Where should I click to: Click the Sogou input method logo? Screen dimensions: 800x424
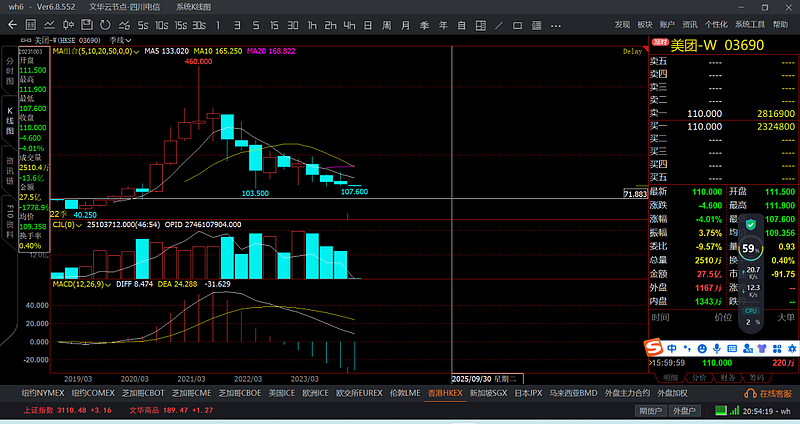[653, 348]
